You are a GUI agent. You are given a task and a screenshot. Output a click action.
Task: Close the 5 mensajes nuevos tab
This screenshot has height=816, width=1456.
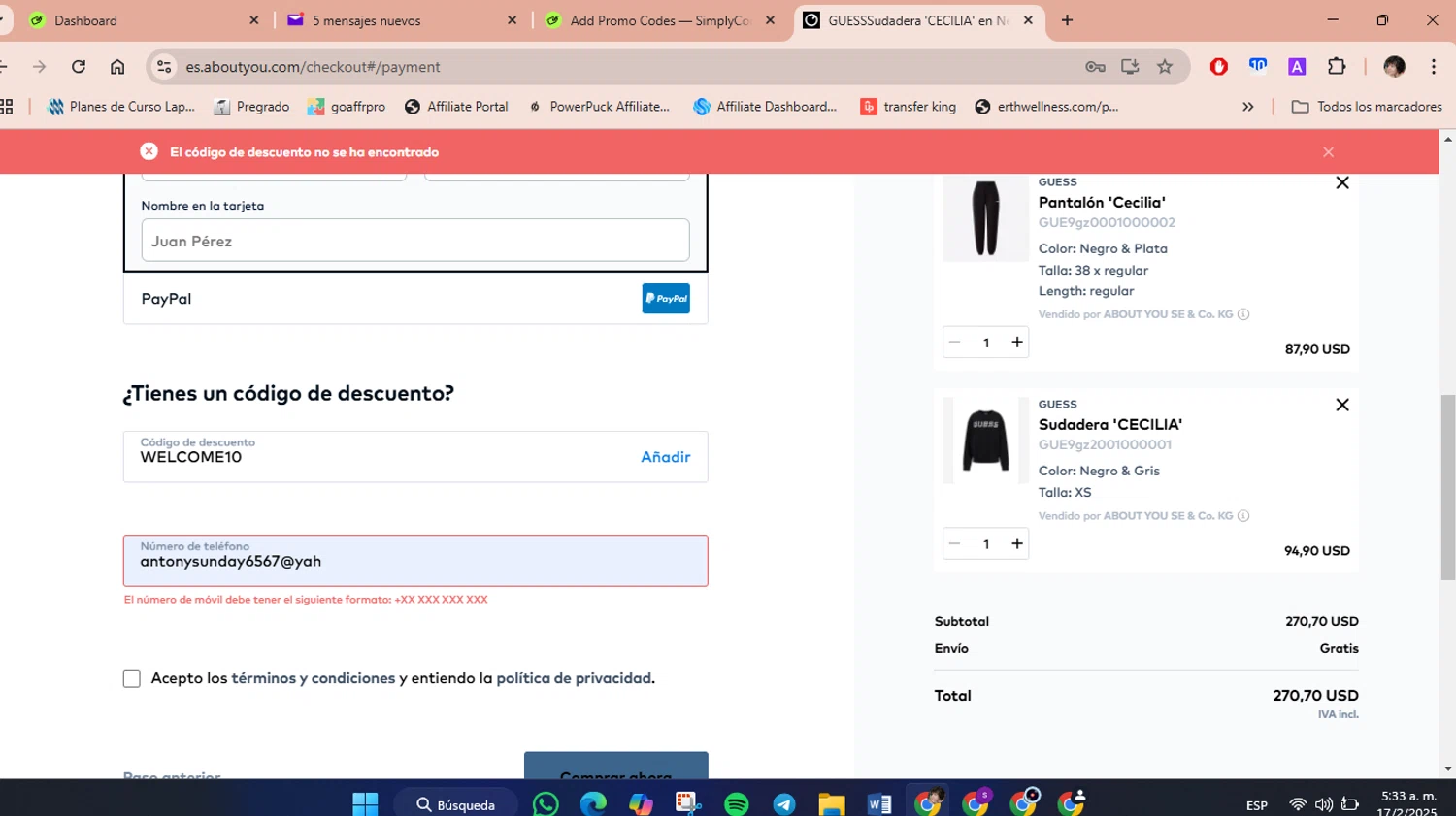click(513, 20)
